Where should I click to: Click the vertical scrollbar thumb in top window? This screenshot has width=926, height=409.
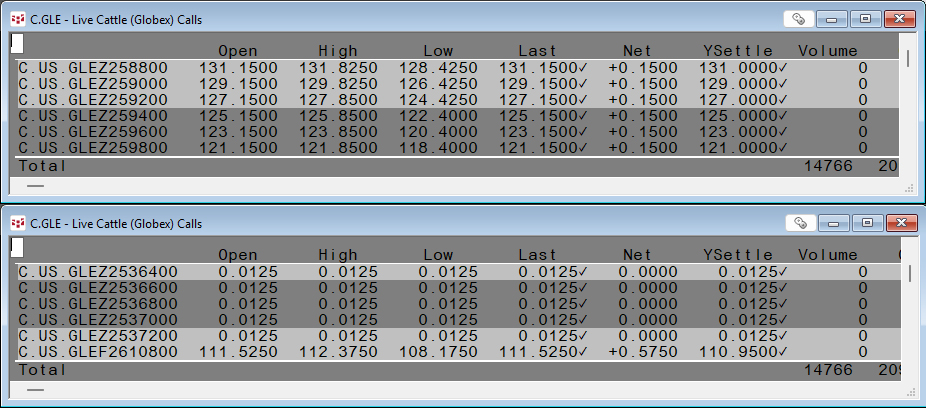click(908, 58)
